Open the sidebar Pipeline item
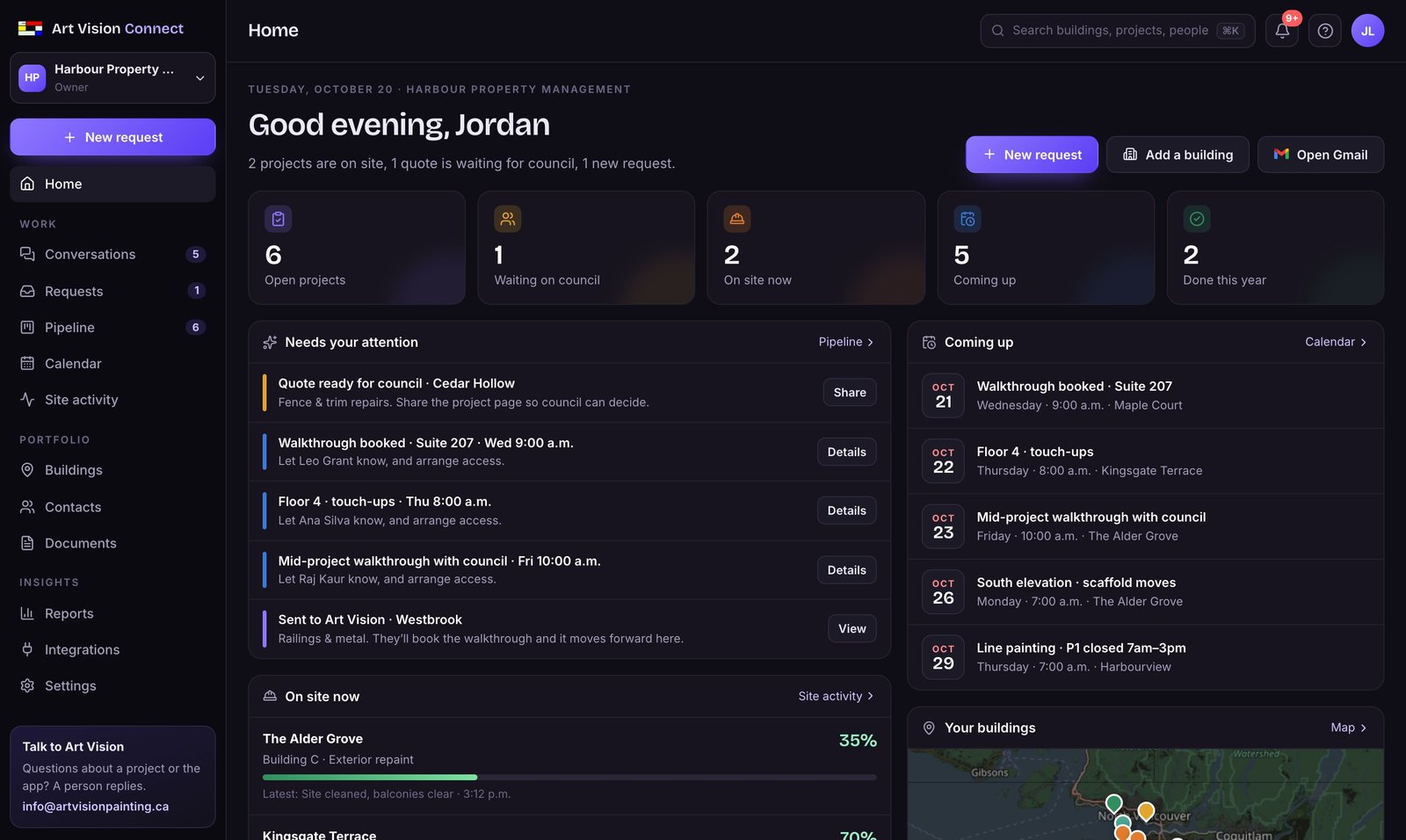The height and width of the screenshot is (840, 1406). [x=112, y=327]
